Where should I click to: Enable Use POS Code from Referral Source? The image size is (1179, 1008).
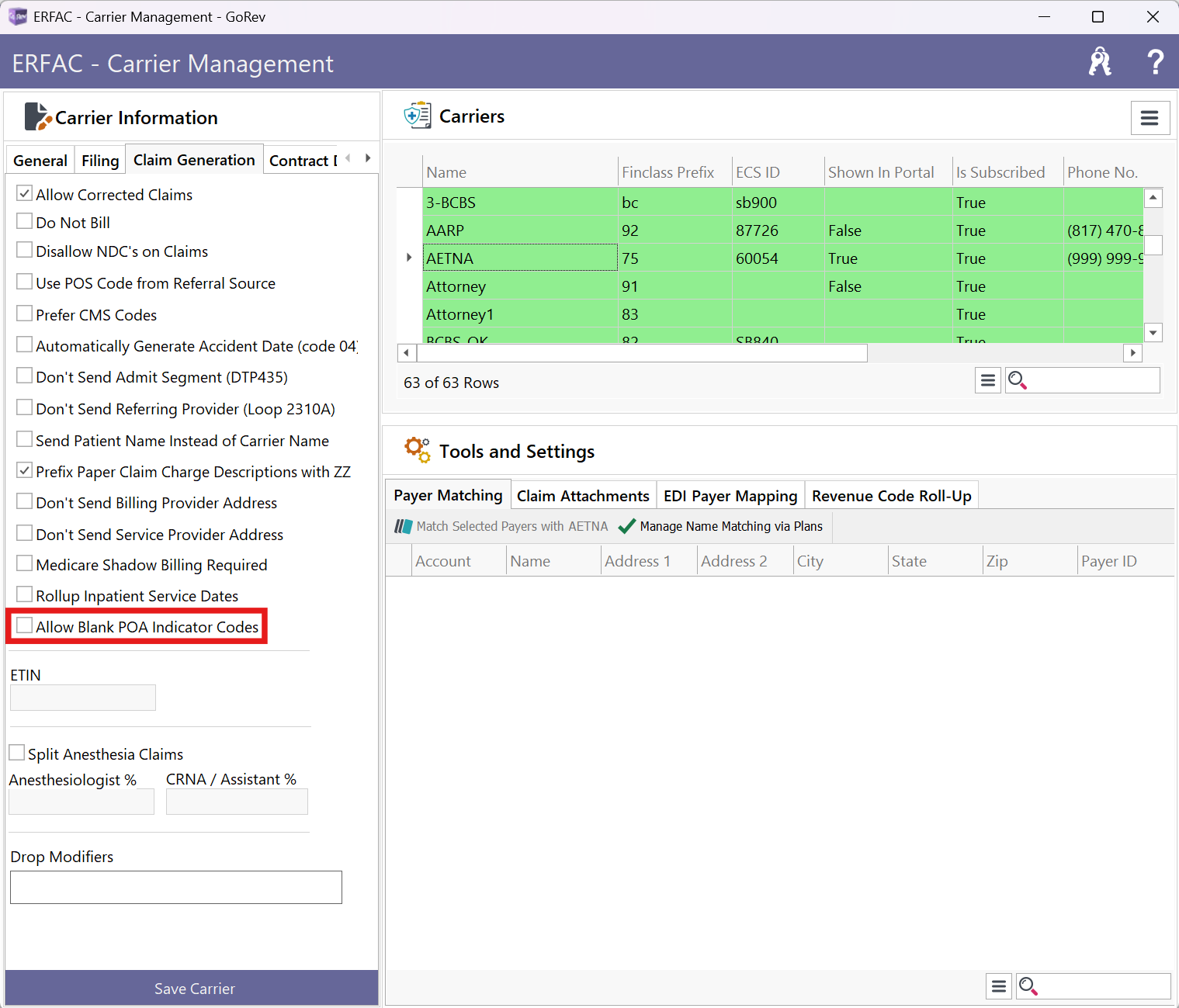pyautogui.click(x=25, y=282)
